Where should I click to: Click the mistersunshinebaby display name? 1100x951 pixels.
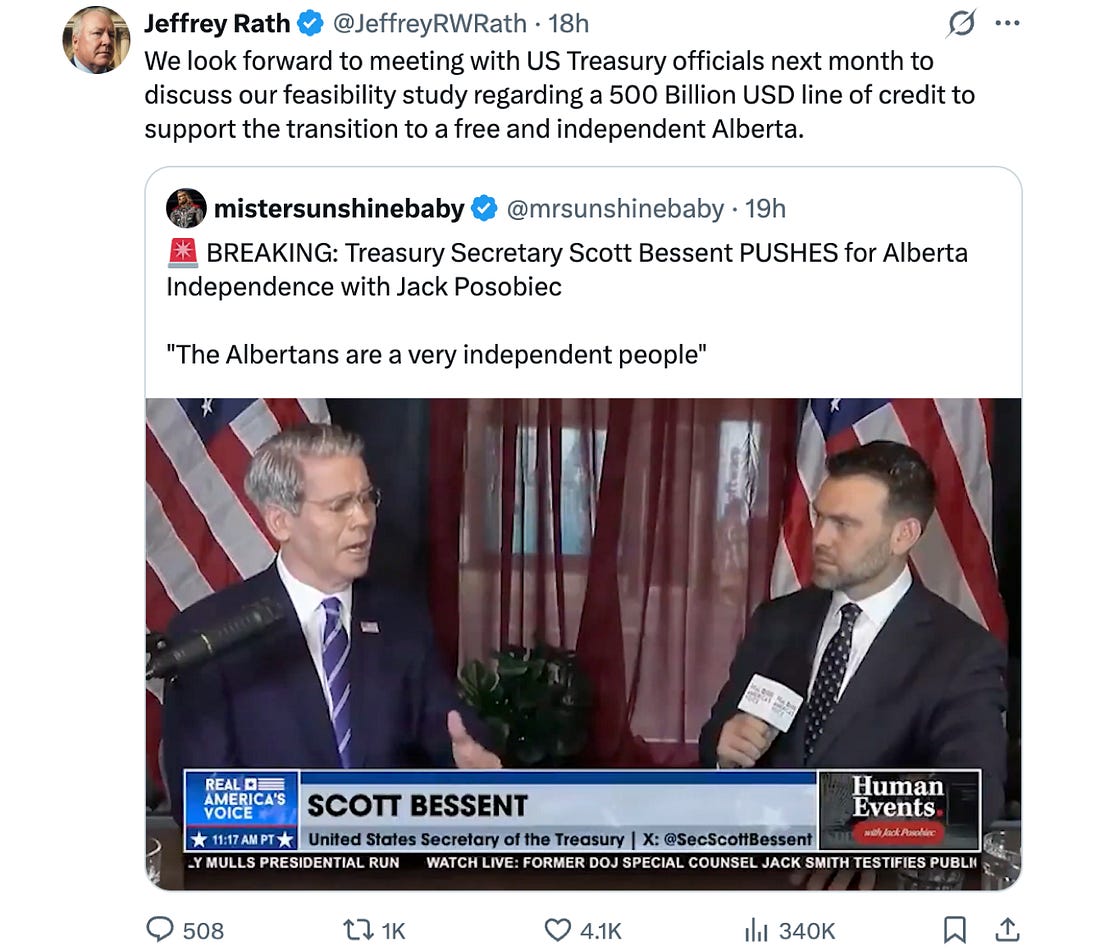[339, 208]
